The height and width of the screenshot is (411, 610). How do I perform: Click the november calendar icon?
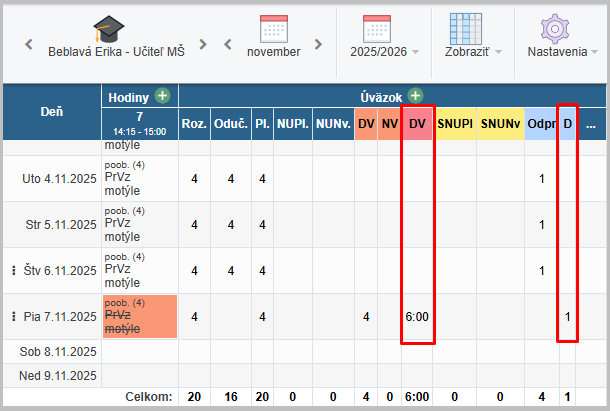point(273,28)
